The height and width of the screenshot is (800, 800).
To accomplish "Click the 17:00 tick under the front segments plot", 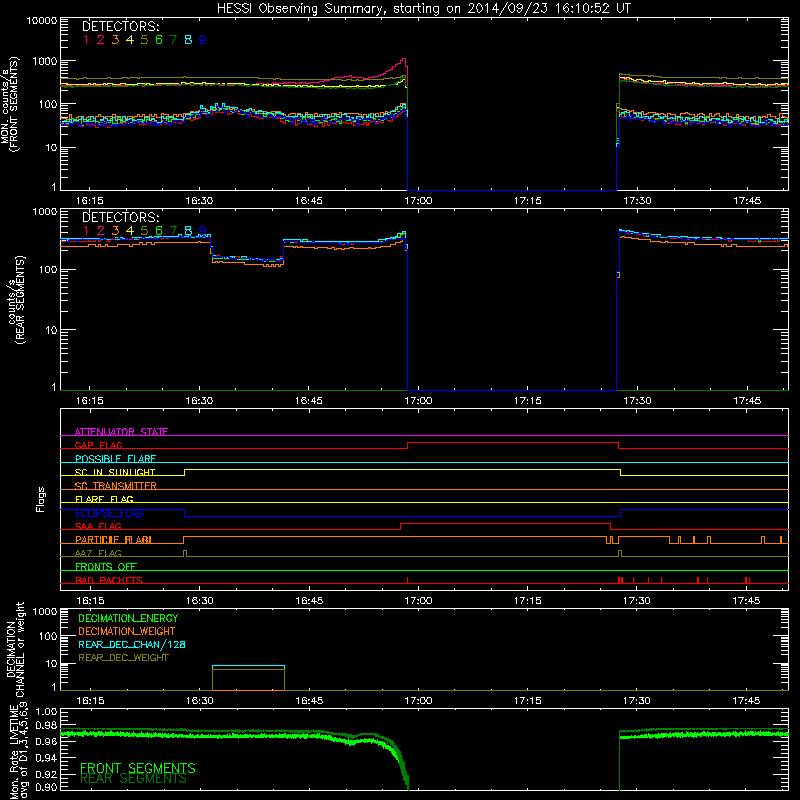I will coord(418,201).
